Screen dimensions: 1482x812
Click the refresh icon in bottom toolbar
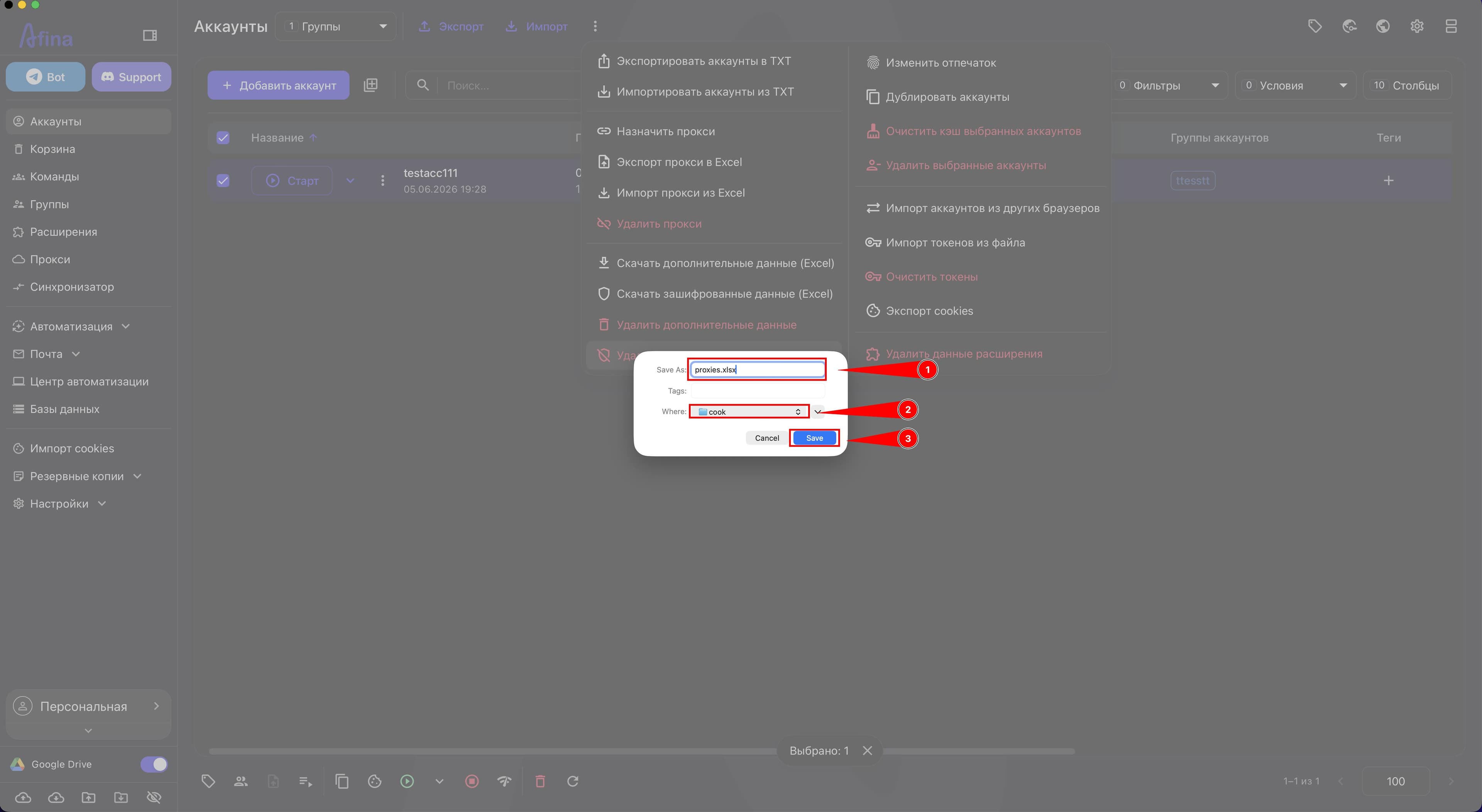pyautogui.click(x=572, y=781)
